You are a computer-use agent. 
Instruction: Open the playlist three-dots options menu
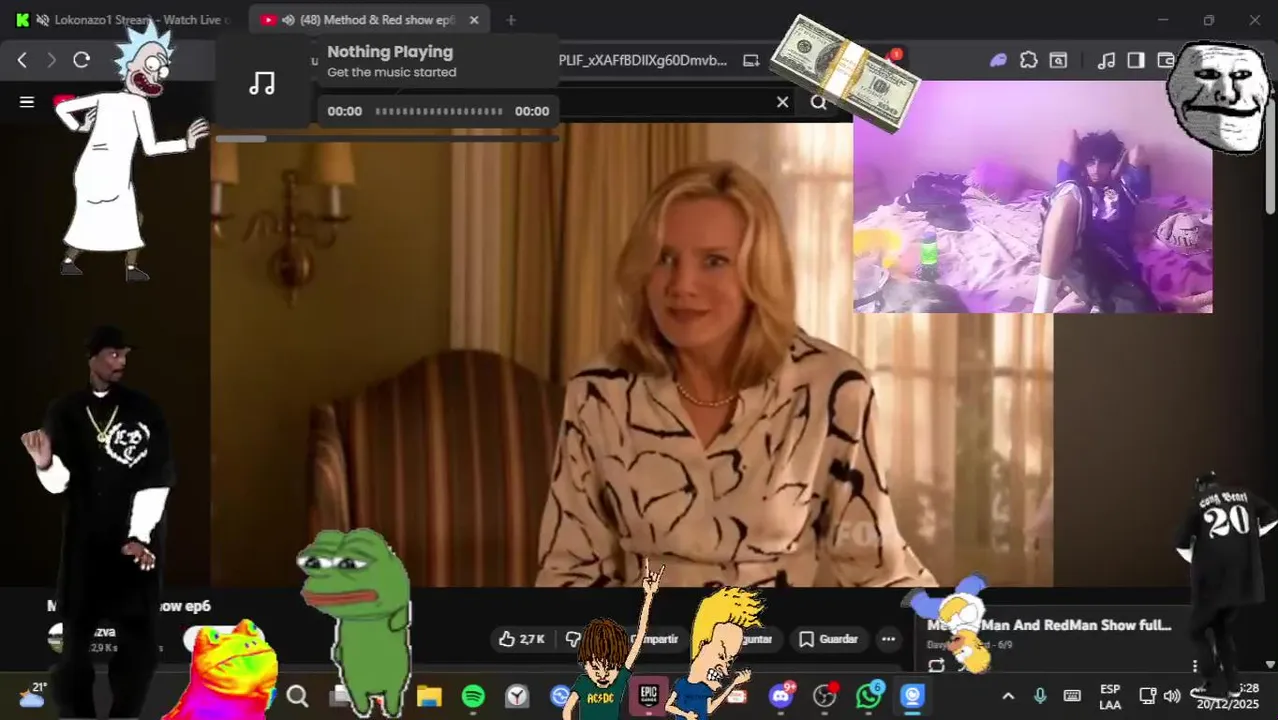(1195, 666)
